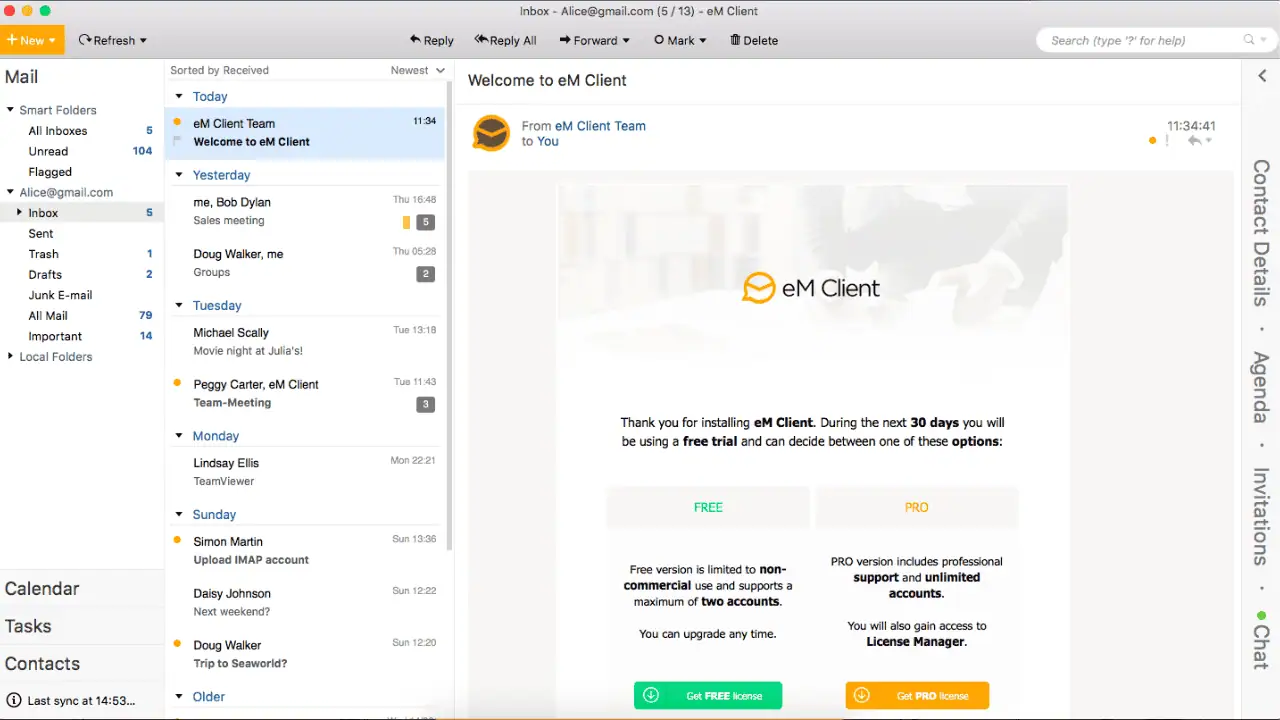Click the orange tag on Sales meeting email
Screen dimensions: 1280x720
(406, 222)
